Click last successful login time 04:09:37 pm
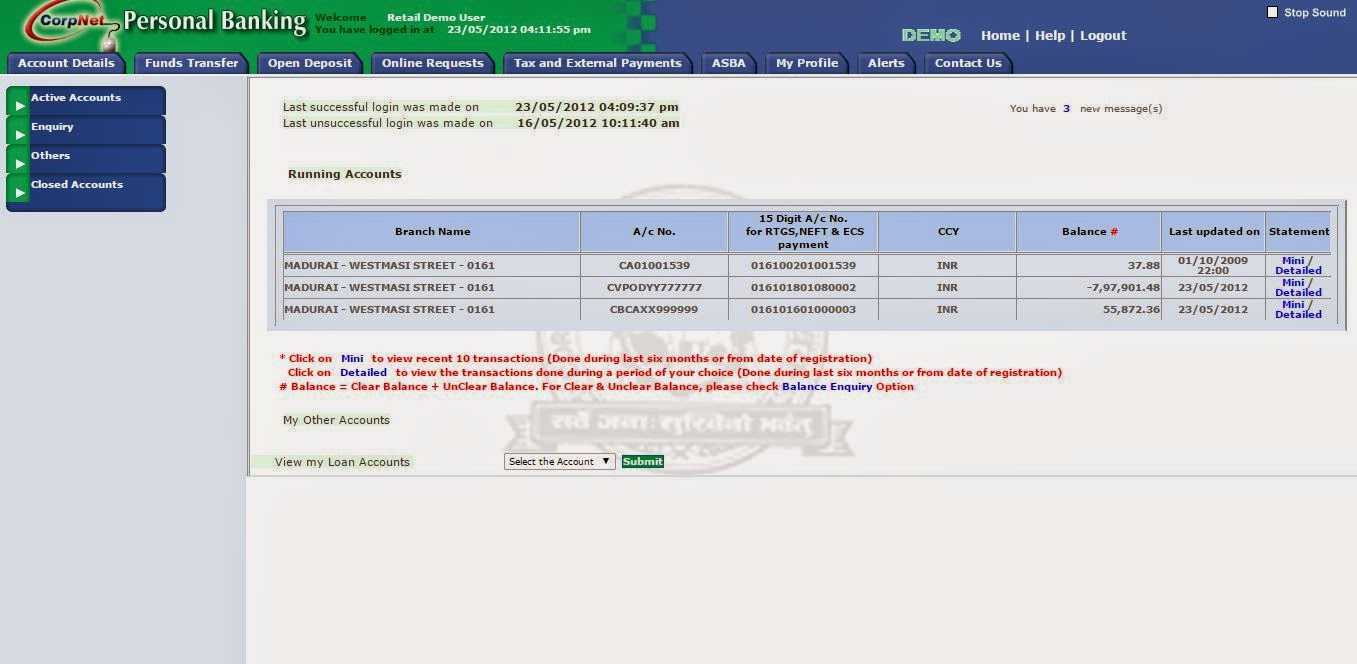 tap(639, 107)
